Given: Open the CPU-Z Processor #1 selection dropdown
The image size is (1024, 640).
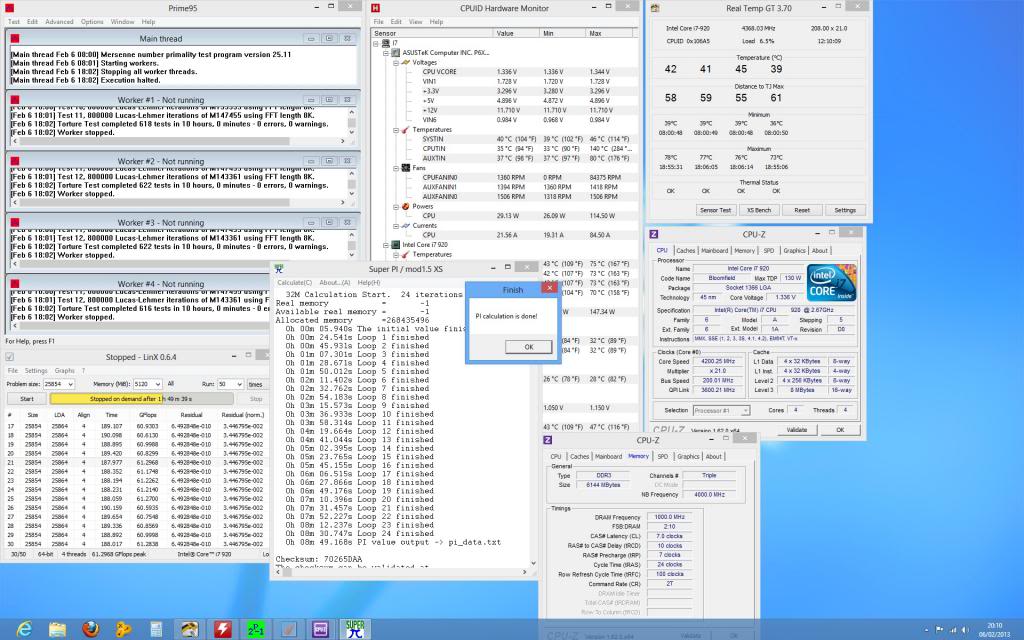Looking at the screenshot, I should click(745, 410).
